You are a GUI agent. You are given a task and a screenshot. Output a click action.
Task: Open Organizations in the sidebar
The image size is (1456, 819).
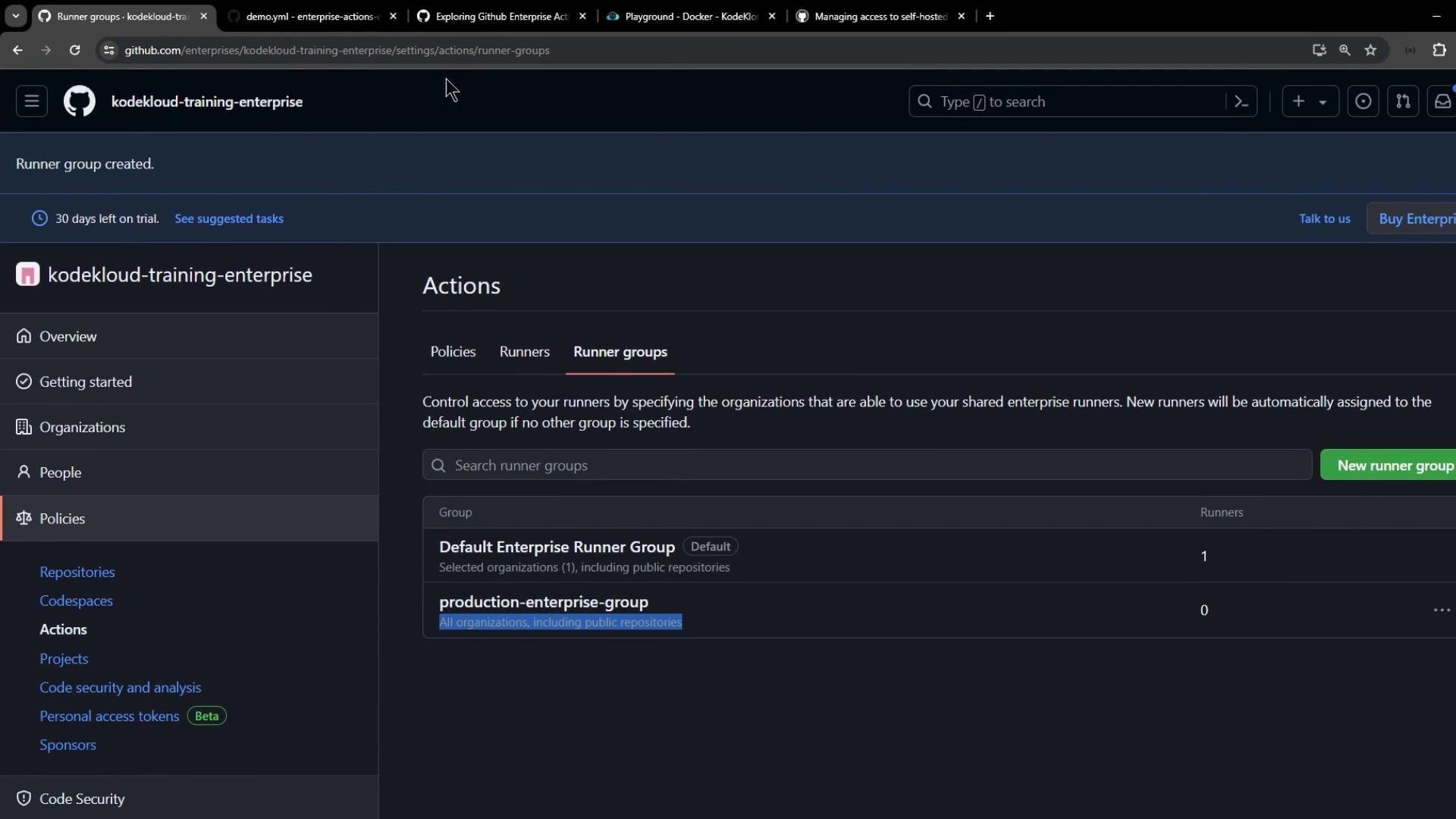point(82,427)
